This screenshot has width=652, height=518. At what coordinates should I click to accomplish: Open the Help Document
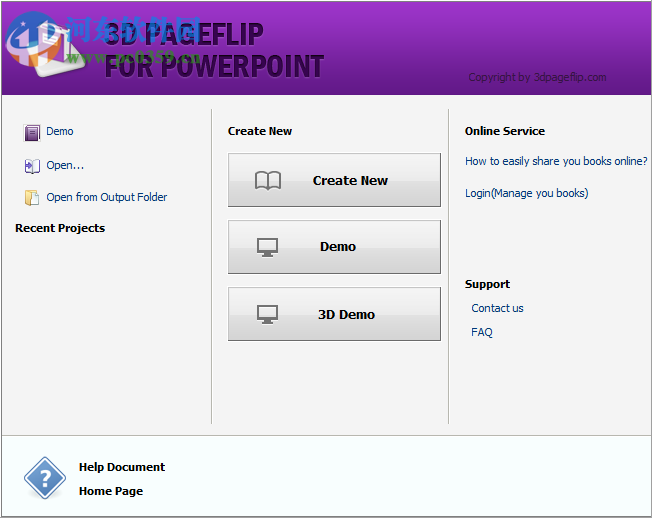(x=122, y=467)
